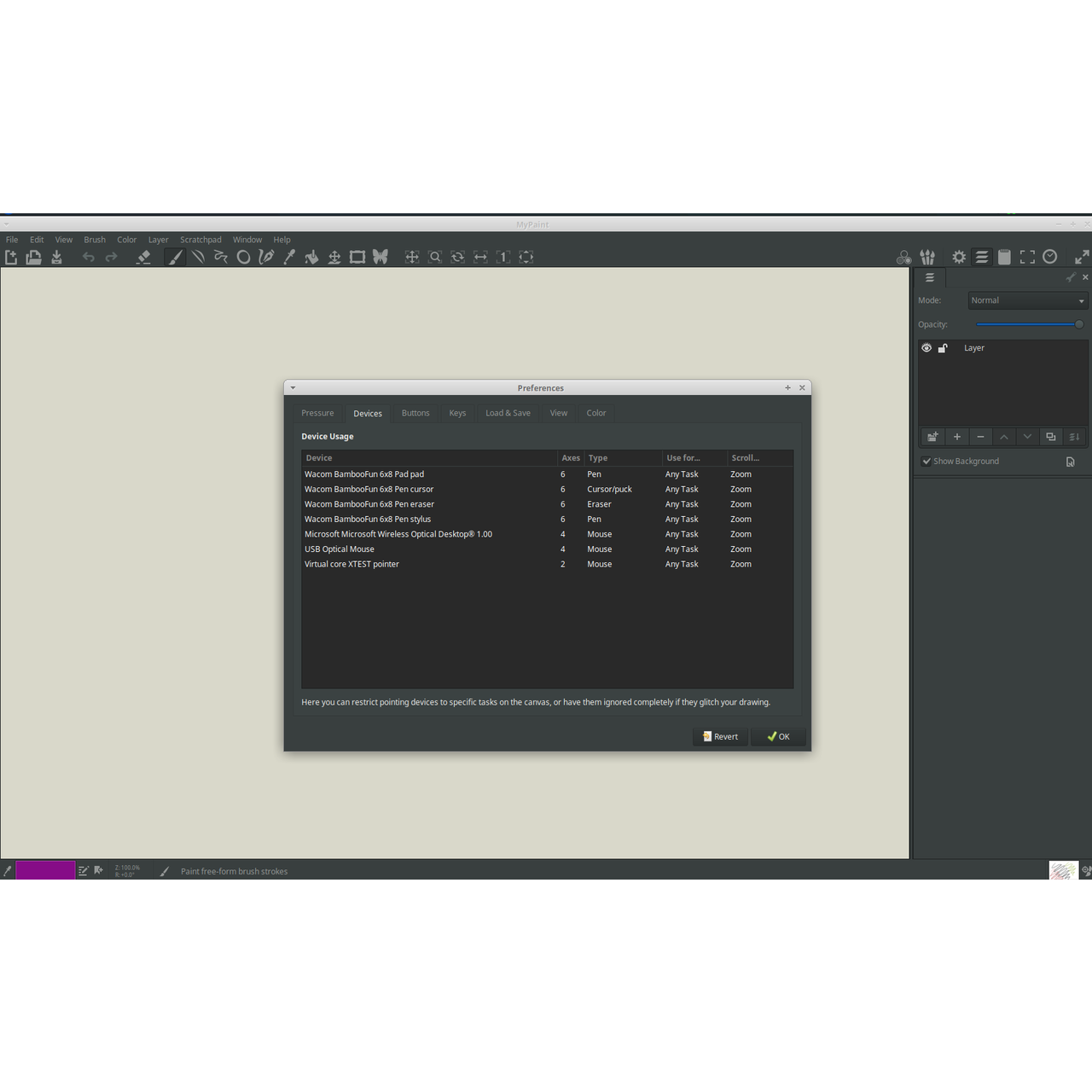The image size is (1092, 1092).
Task: Click the purple current color swatch
Action: coord(45,870)
